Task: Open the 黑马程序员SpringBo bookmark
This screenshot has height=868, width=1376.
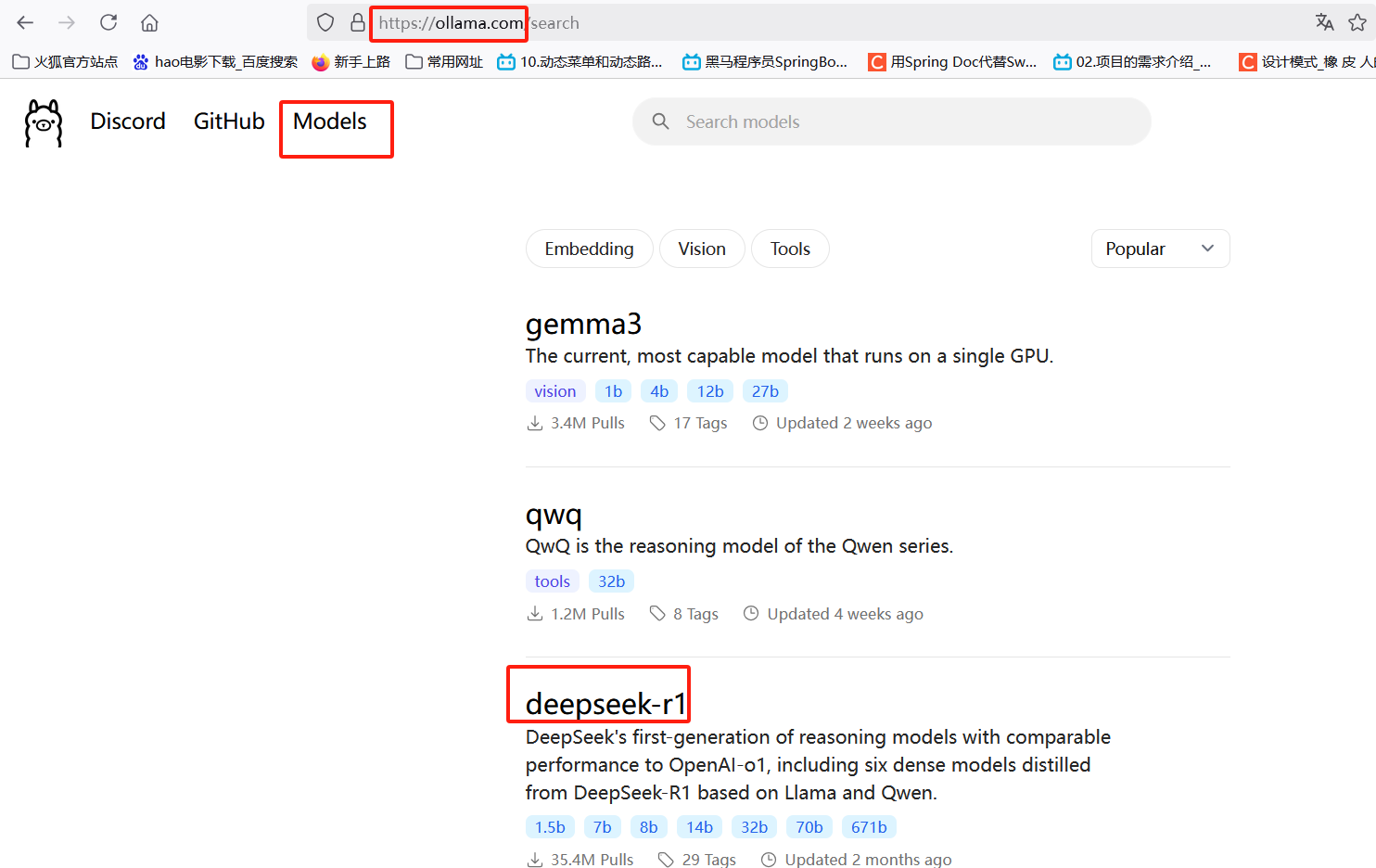Action: click(x=765, y=62)
